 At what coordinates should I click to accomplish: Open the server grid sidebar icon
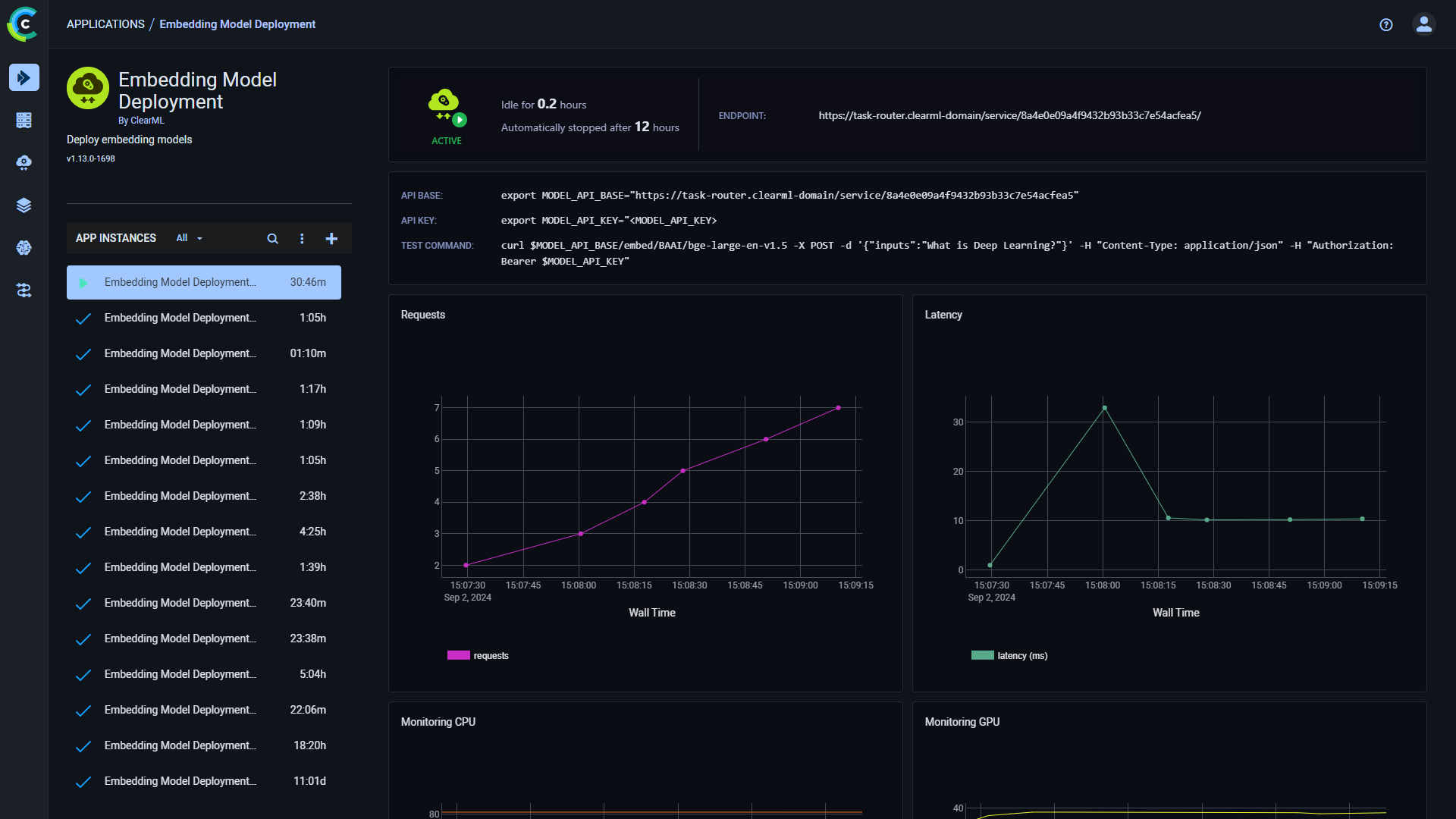[x=24, y=120]
